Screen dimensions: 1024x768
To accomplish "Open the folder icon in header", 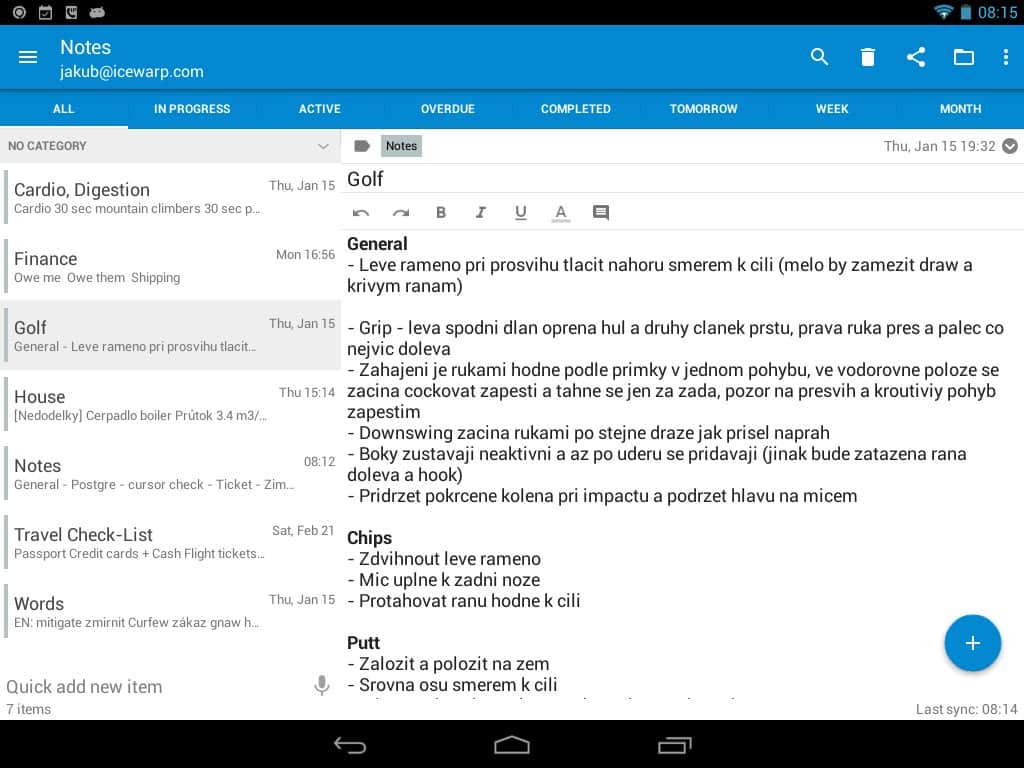I will pos(964,58).
